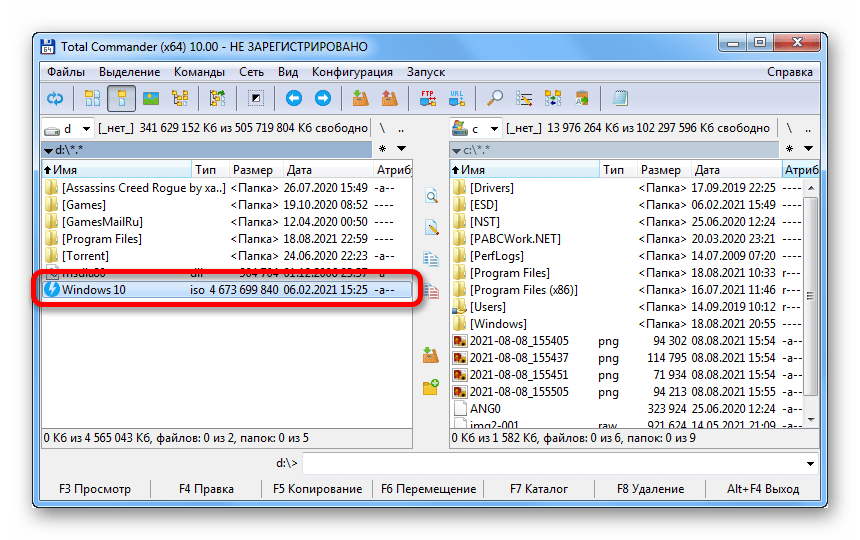This screenshot has width=860, height=540.
Task: Click the right panel vertical scrollbar
Action: click(x=811, y=300)
